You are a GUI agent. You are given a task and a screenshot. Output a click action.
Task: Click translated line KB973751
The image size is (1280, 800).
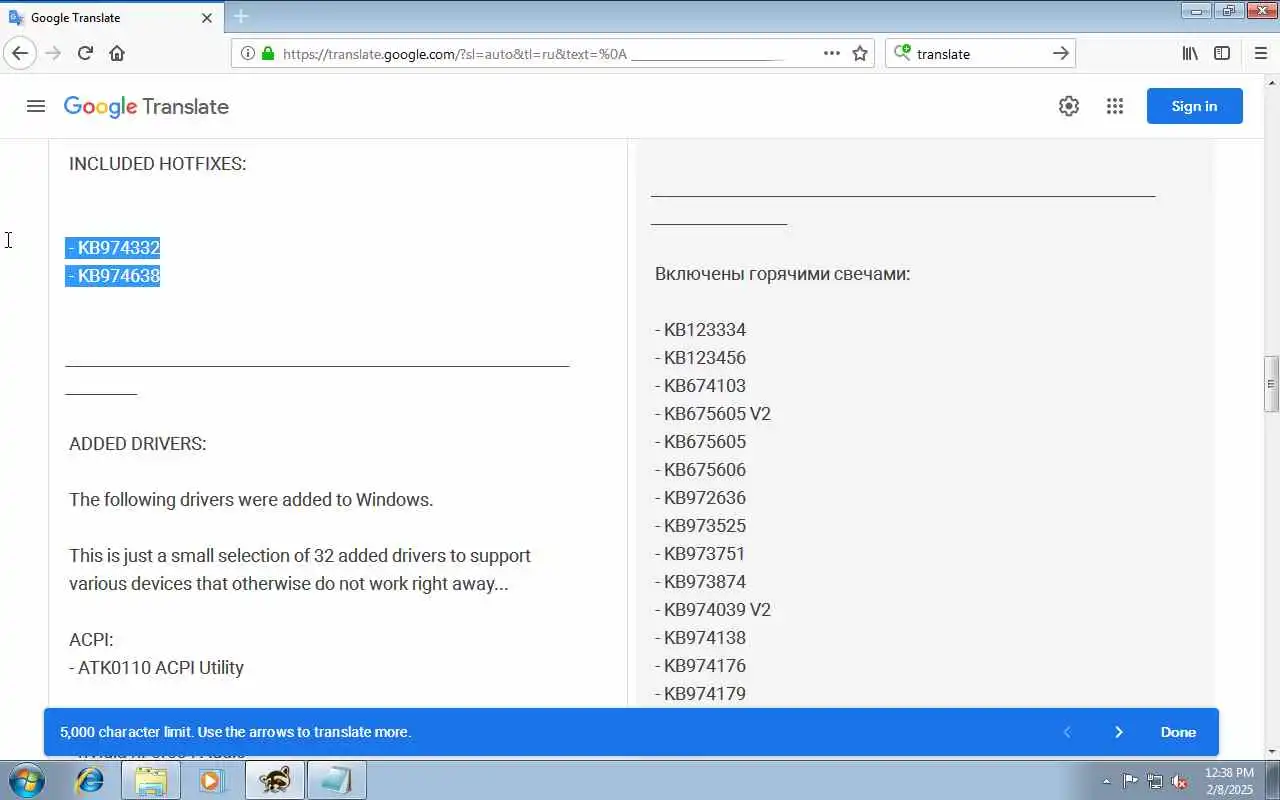pyautogui.click(x=700, y=554)
